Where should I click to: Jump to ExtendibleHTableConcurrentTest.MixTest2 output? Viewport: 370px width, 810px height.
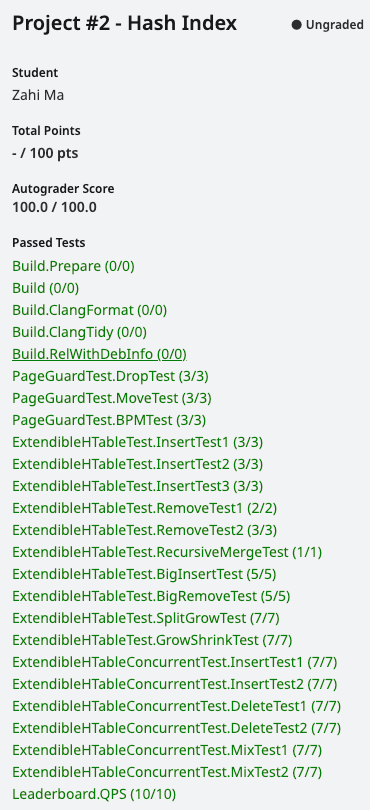tap(167, 772)
